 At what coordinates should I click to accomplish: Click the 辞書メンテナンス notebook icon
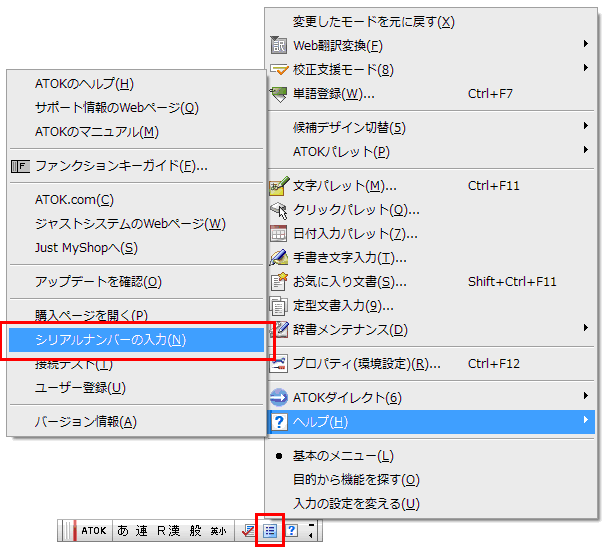pos(279,330)
